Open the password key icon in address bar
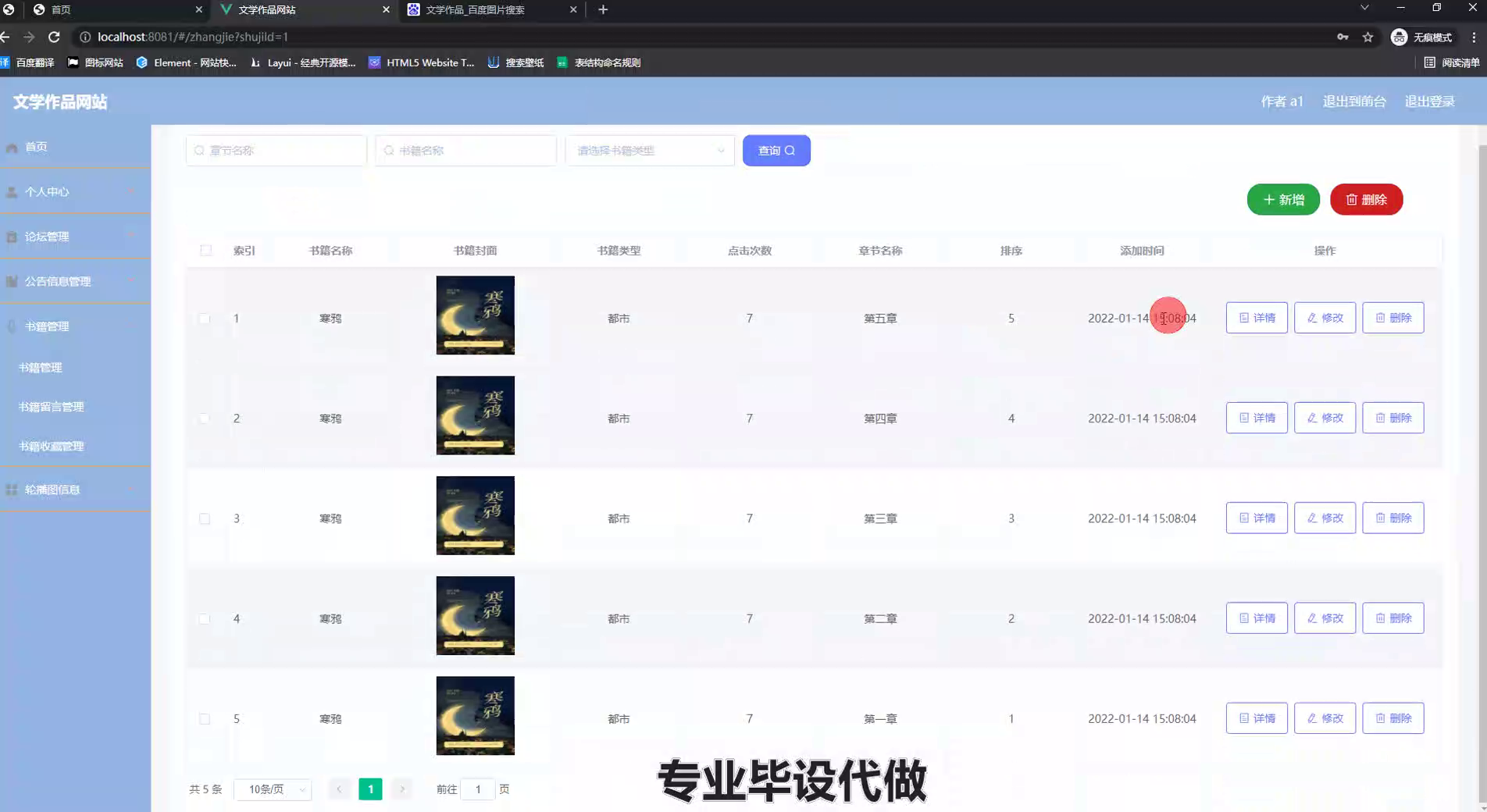The width and height of the screenshot is (1487, 812). pos(1343,37)
